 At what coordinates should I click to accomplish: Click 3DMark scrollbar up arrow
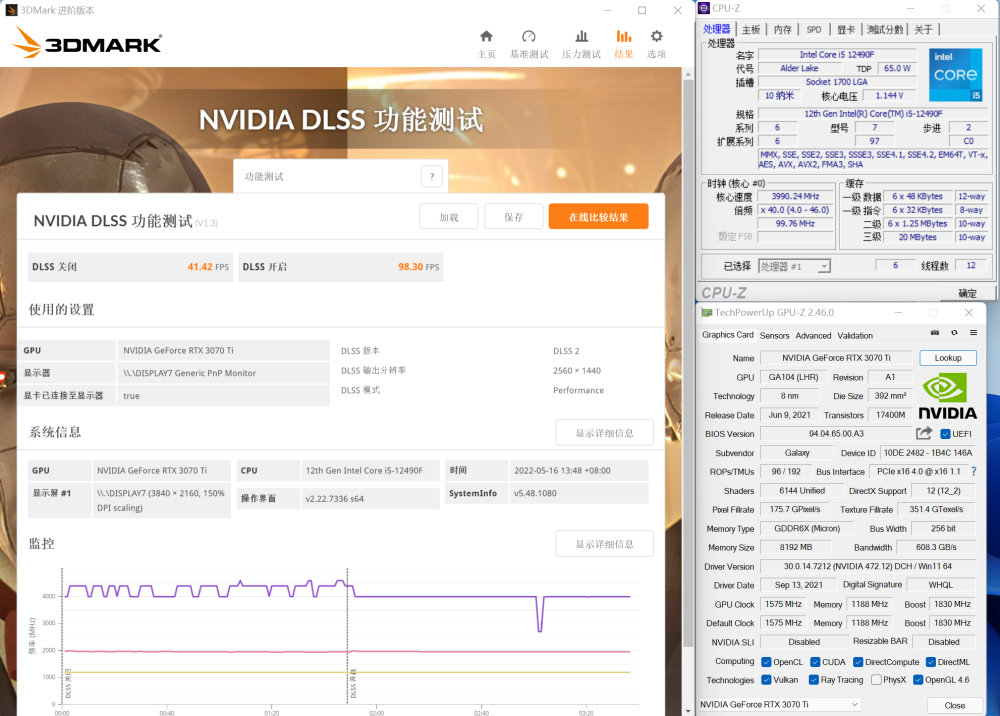(x=688, y=75)
